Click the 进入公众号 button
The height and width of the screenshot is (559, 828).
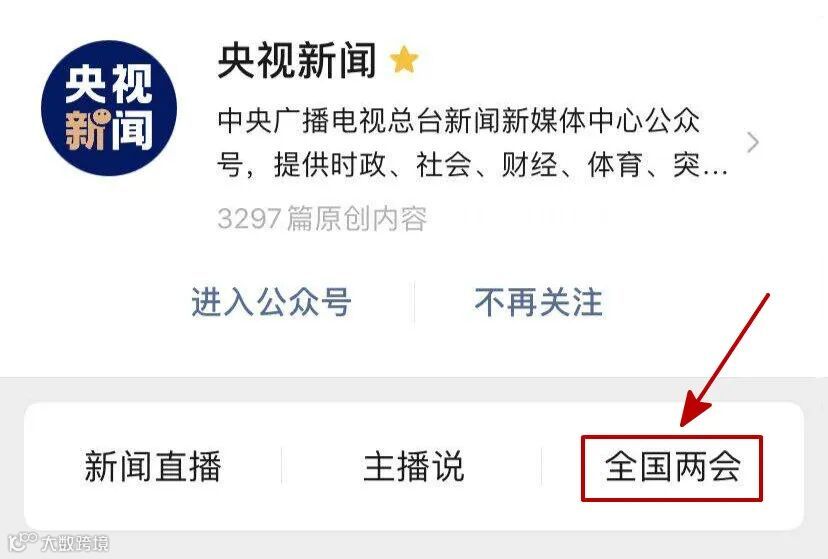(271, 302)
